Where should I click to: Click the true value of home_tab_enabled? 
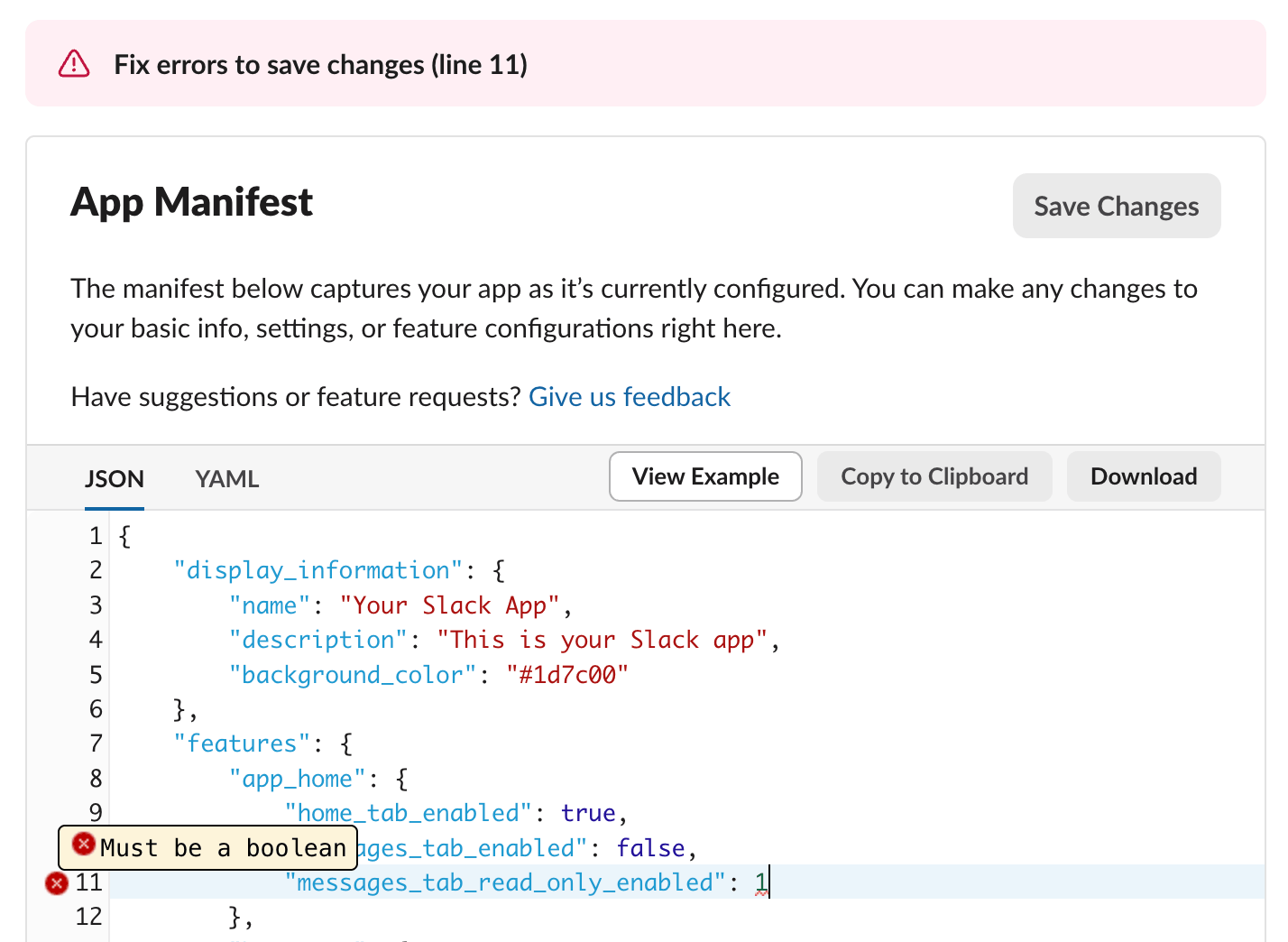(x=587, y=813)
